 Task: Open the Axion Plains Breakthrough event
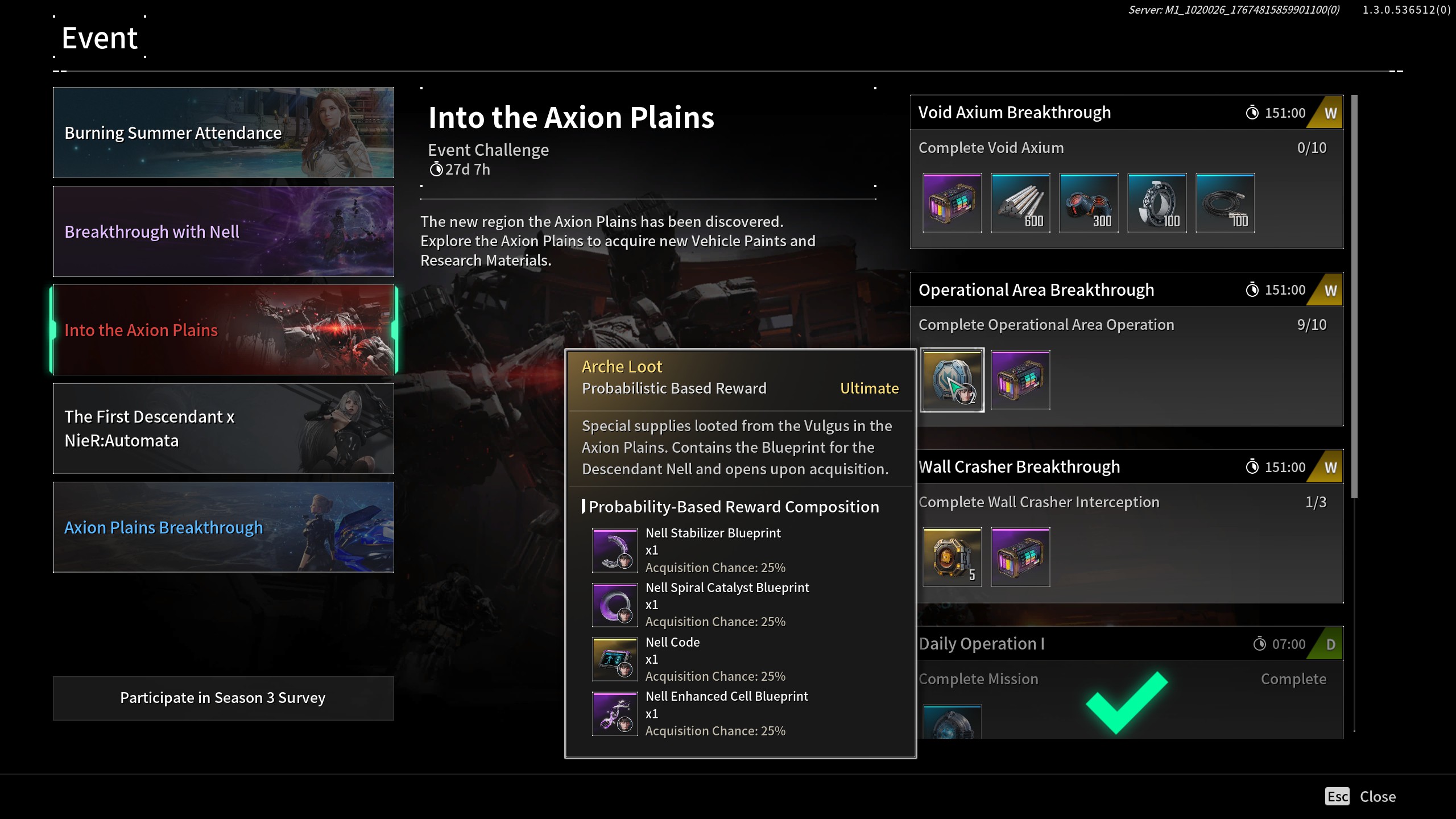tap(224, 527)
